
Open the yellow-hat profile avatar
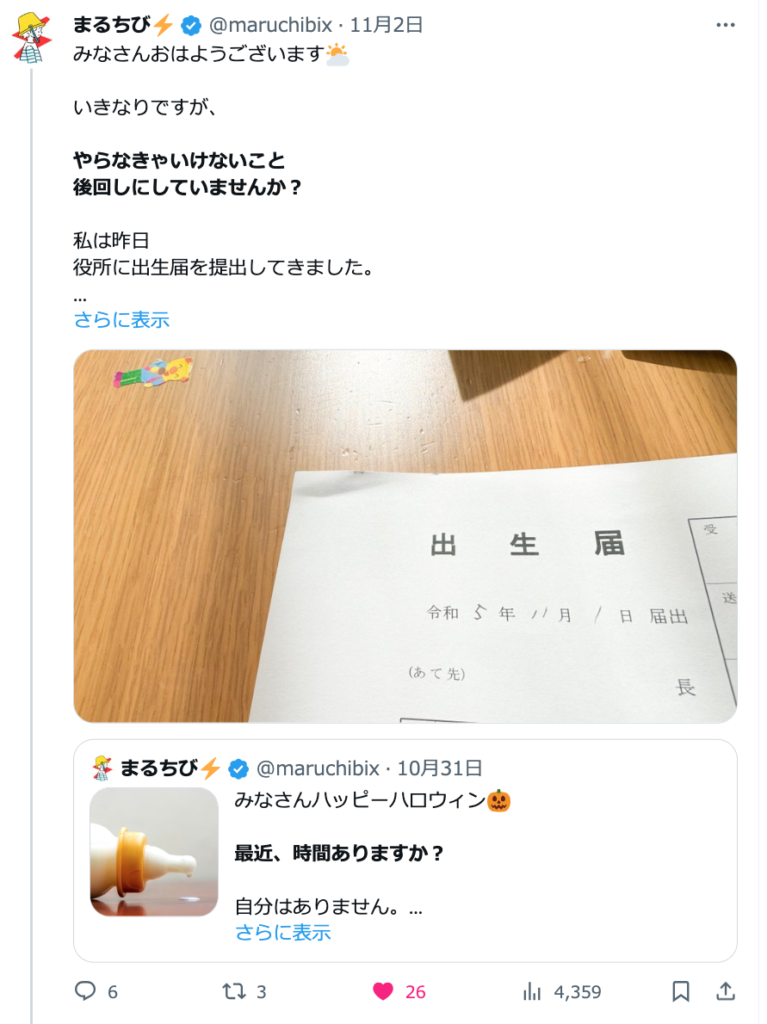[31, 38]
